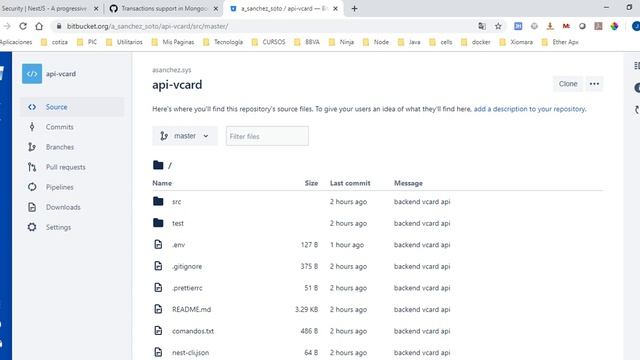Bookmark this page with the star icon
The height and width of the screenshot is (360, 640).
coord(498,26)
